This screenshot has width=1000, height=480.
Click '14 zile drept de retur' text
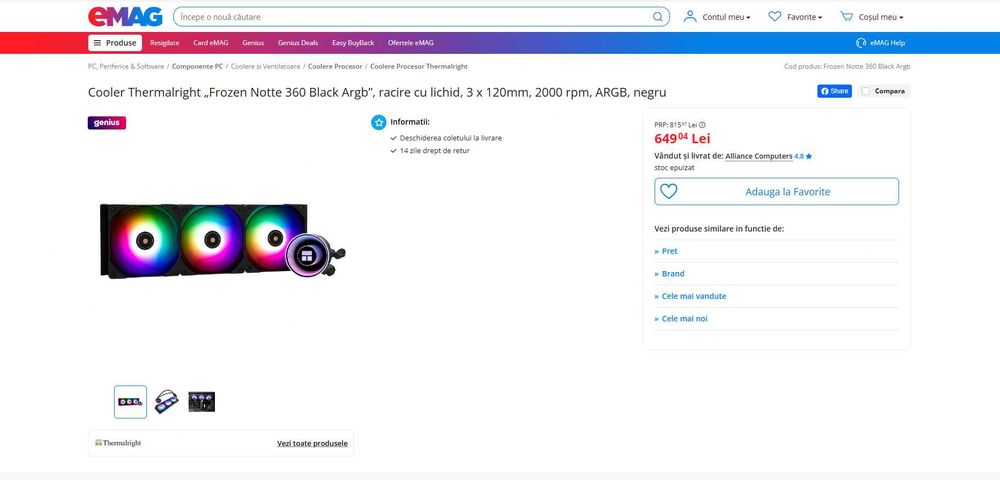(x=434, y=151)
